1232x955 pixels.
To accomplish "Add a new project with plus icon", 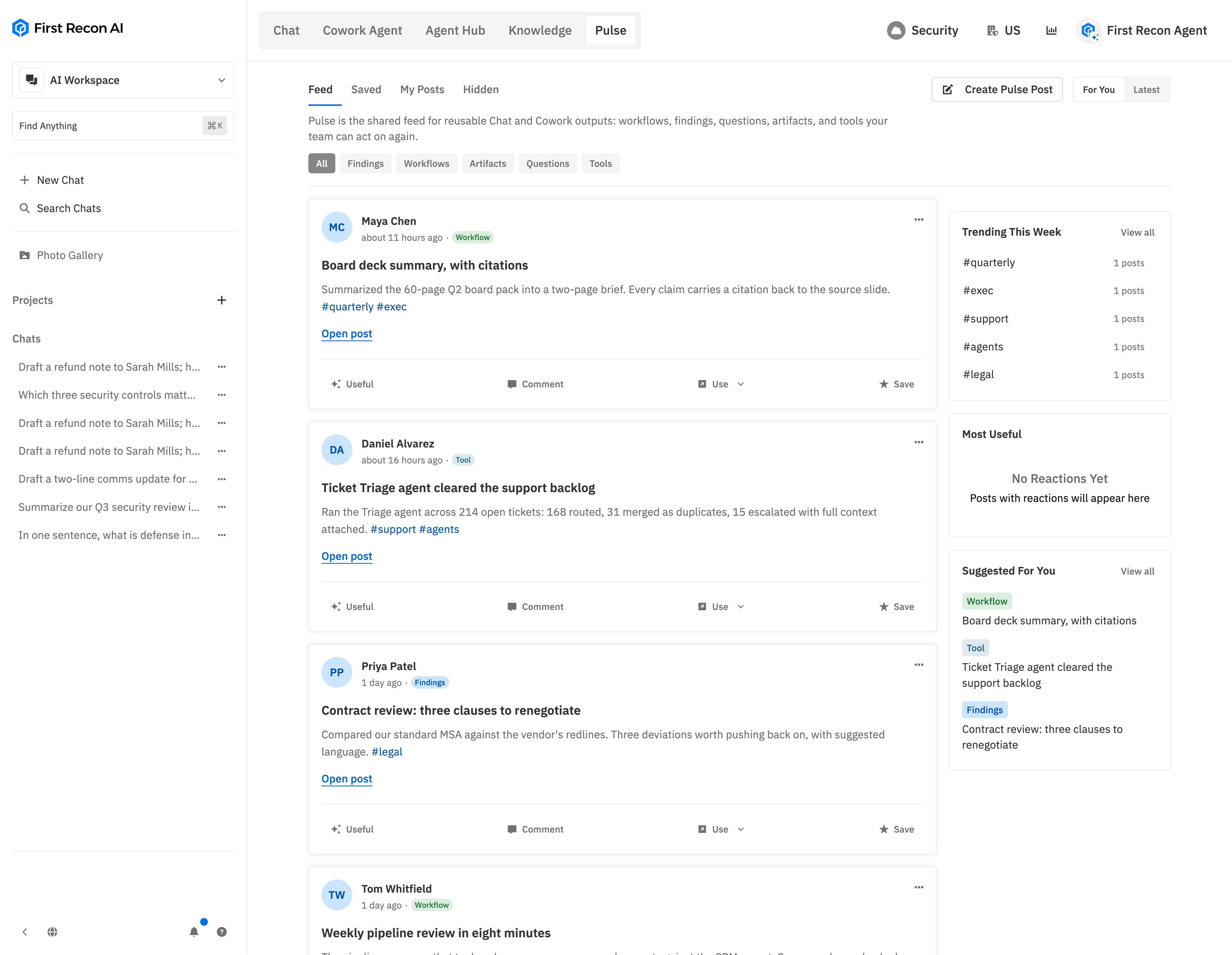I will click(222, 300).
